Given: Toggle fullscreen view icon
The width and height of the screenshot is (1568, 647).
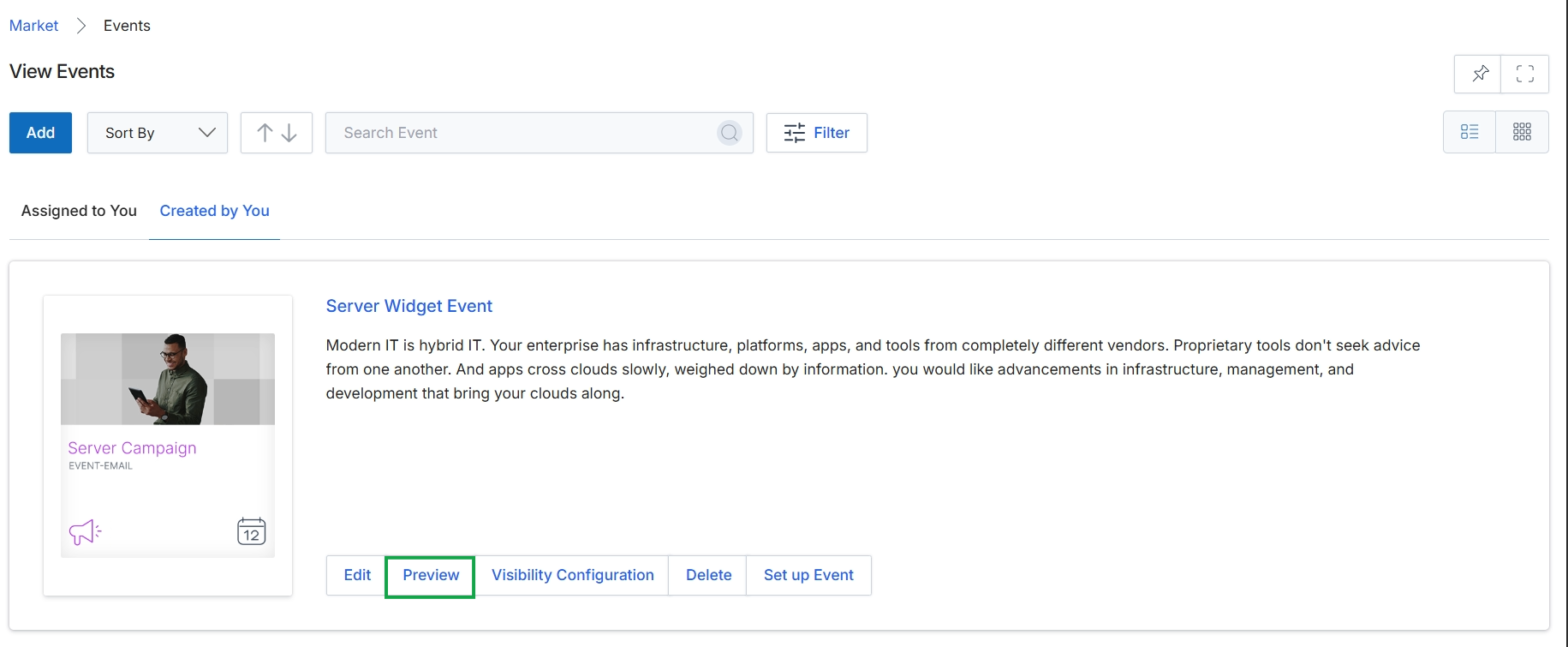Looking at the screenshot, I should pyautogui.click(x=1524, y=74).
